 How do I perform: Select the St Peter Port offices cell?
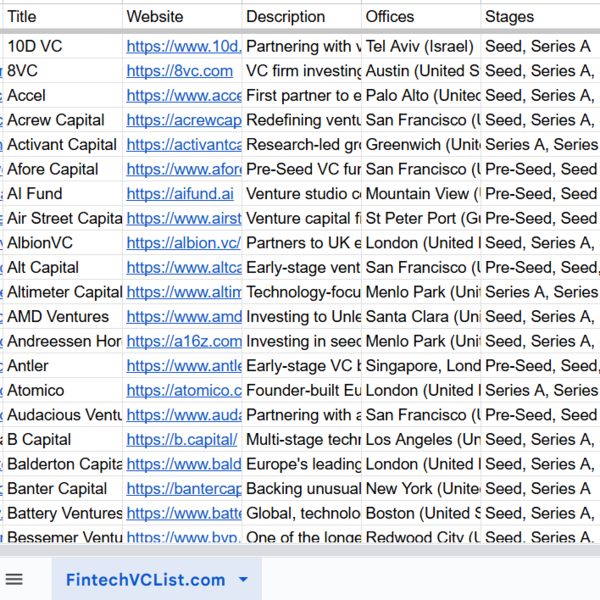[x=421, y=218]
